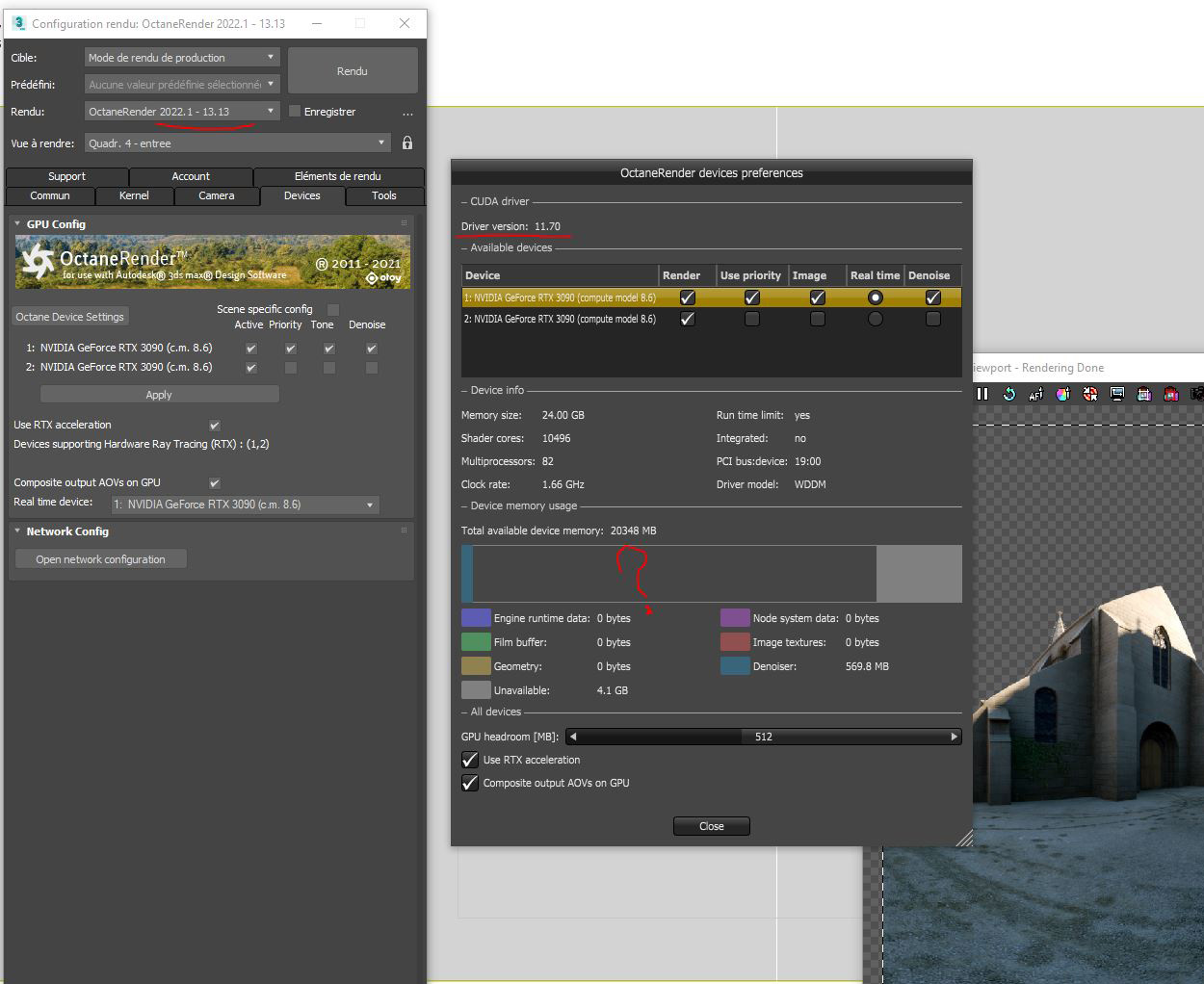Switch to the Camera tab
Image resolution: width=1204 pixels, height=984 pixels.
pyautogui.click(x=217, y=195)
